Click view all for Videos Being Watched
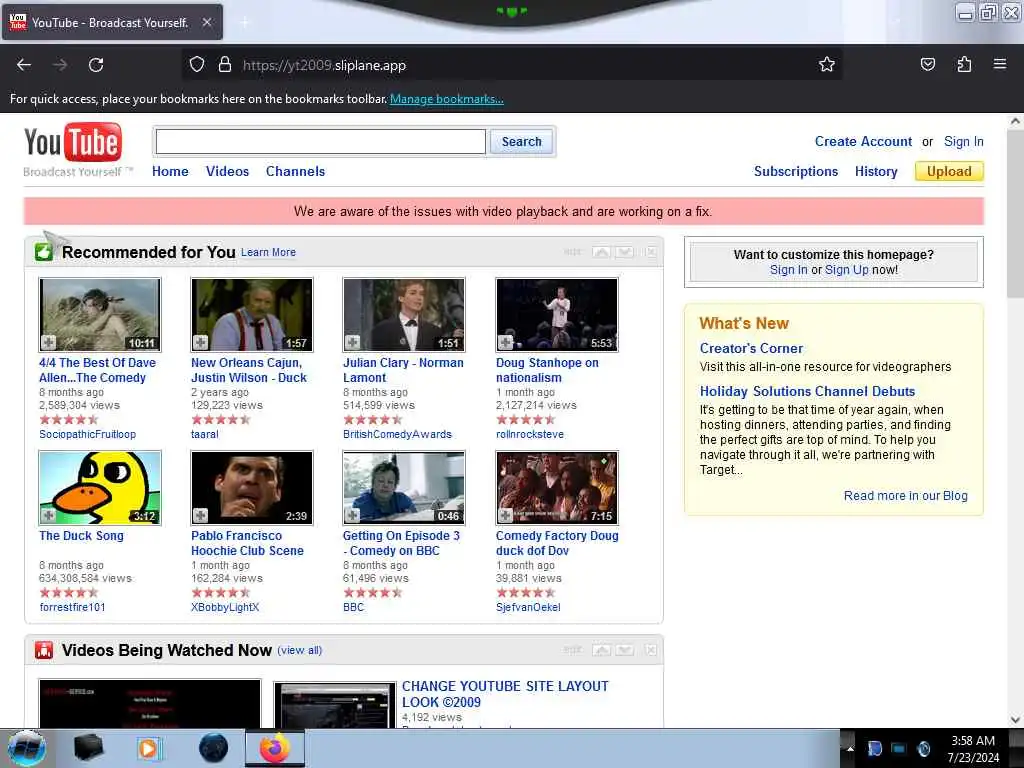 (300, 650)
